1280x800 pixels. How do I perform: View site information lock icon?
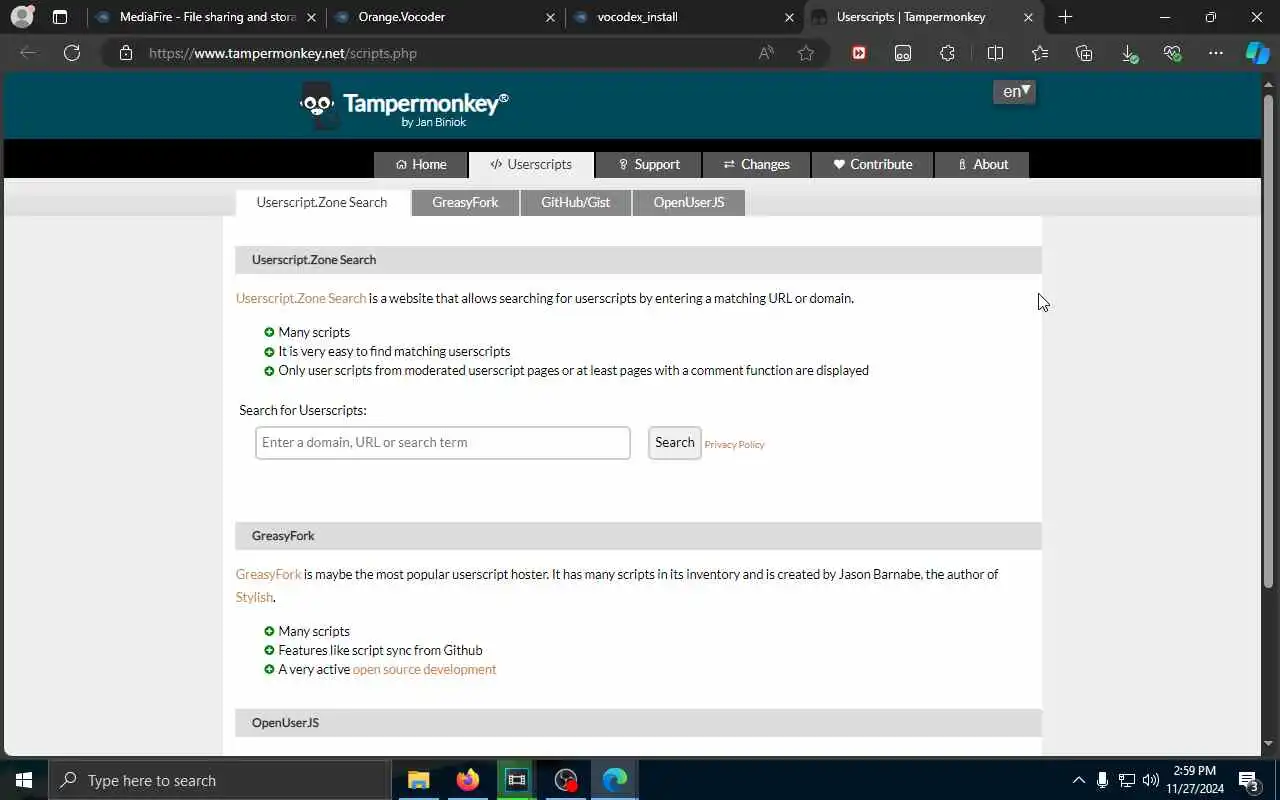coord(126,53)
